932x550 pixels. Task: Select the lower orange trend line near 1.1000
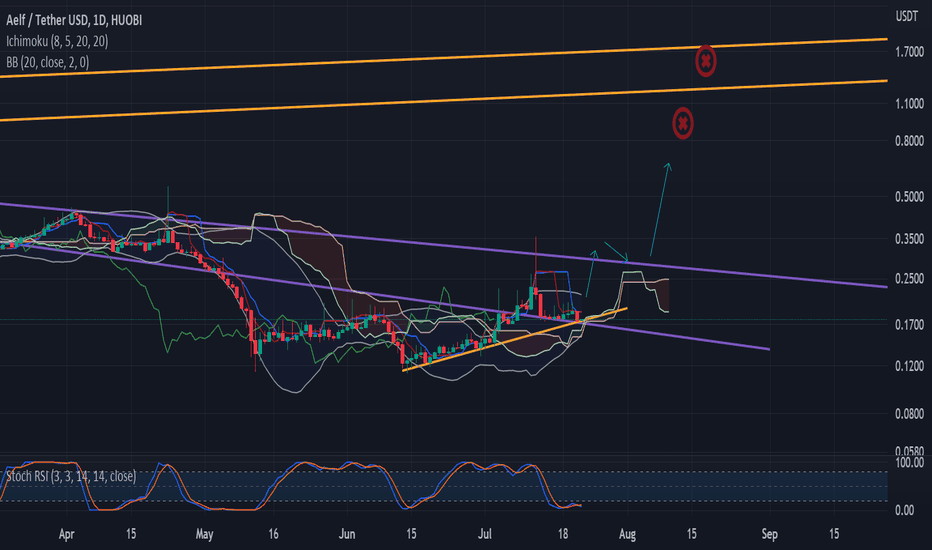pyautogui.click(x=443, y=100)
